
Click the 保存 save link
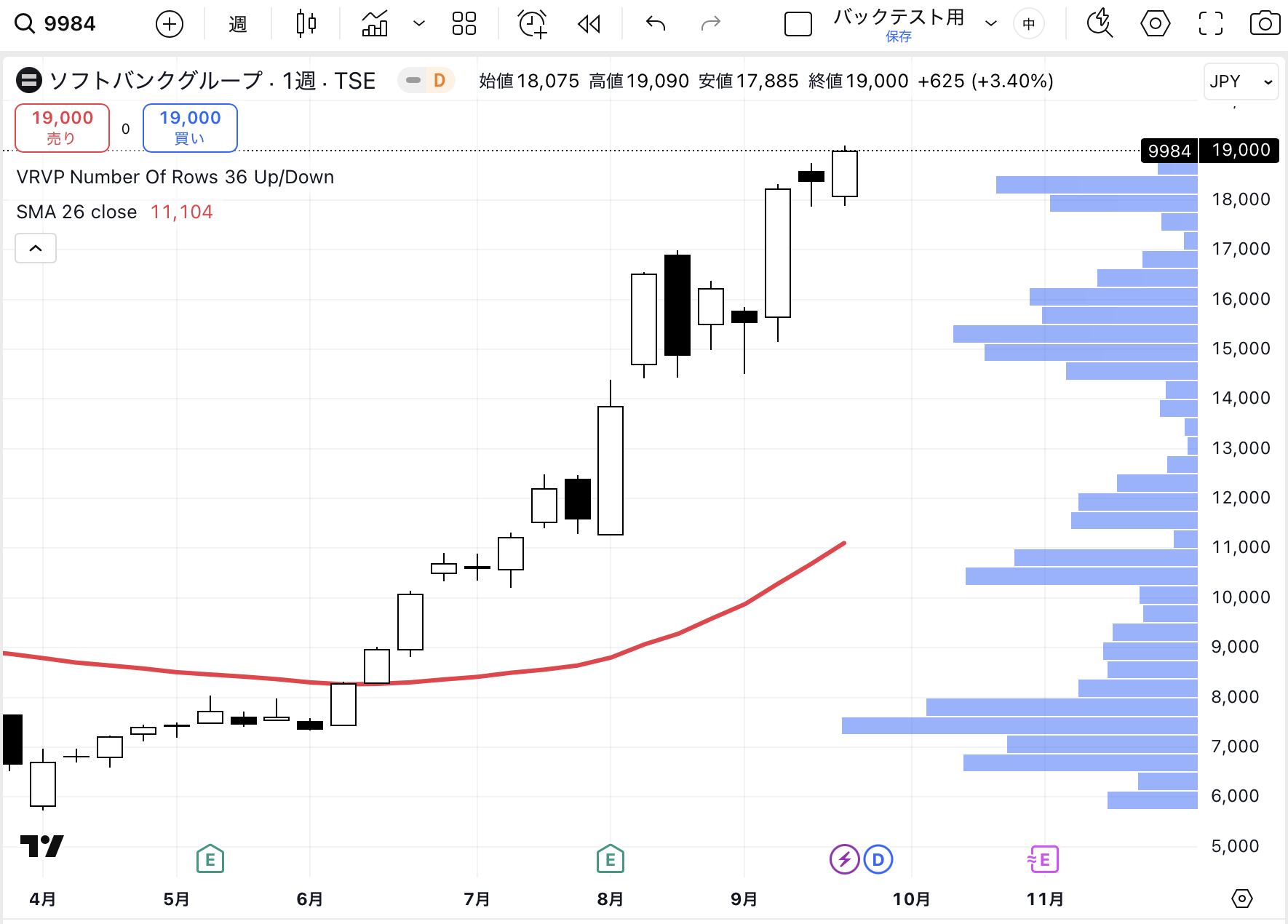pos(899,36)
